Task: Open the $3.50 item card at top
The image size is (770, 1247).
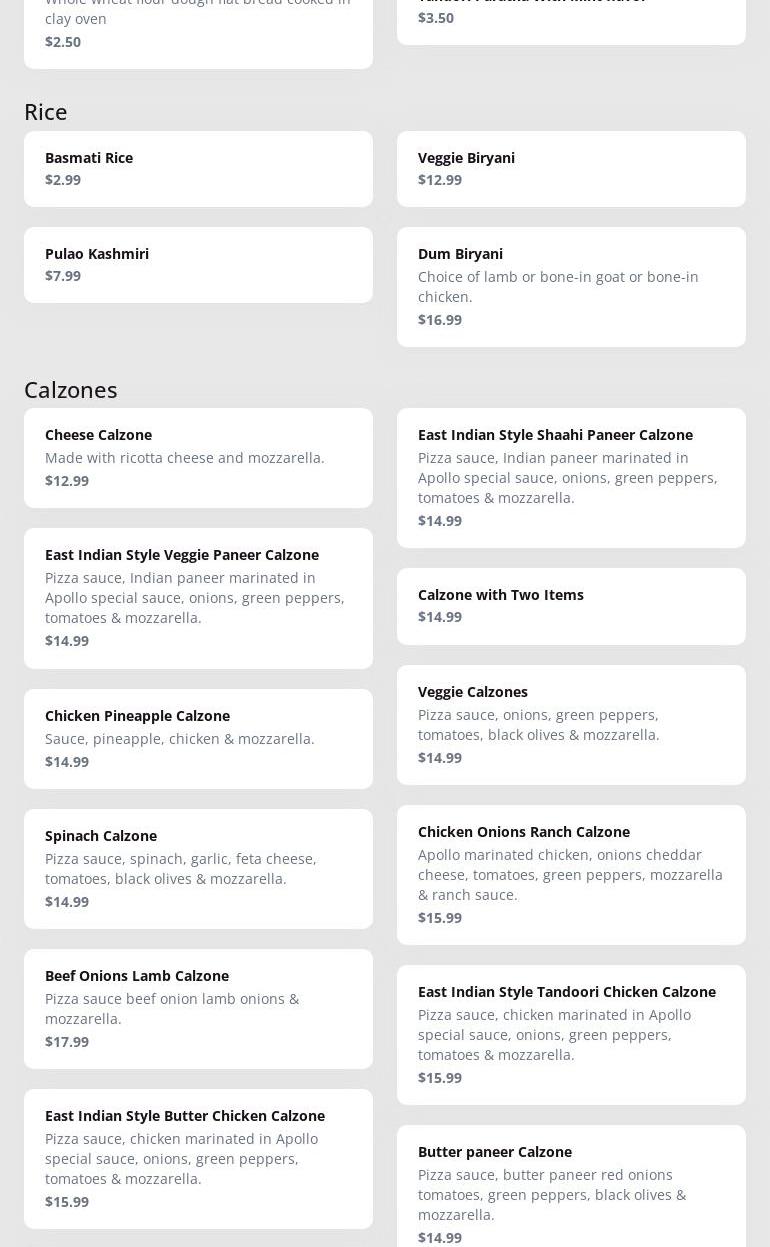Action: pyautogui.click(x=571, y=18)
